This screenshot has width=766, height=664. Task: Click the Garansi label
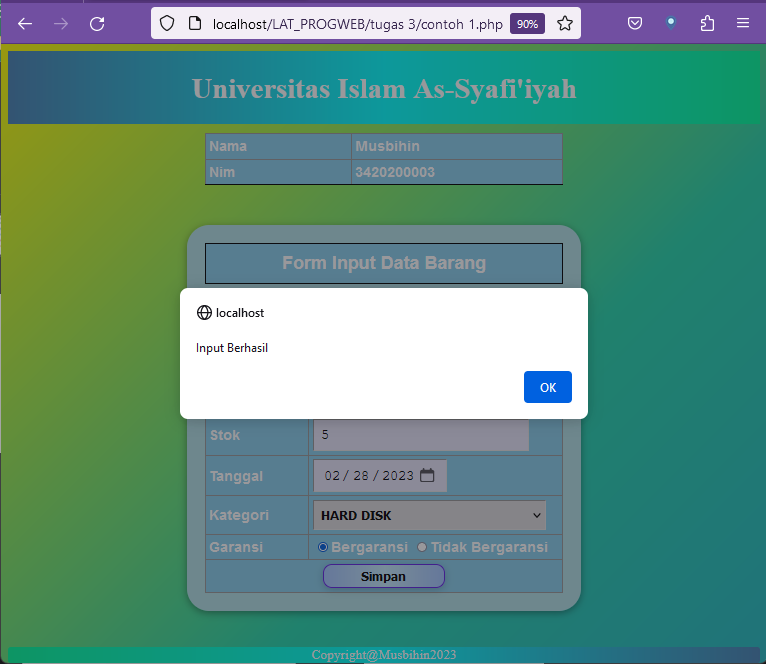click(236, 547)
